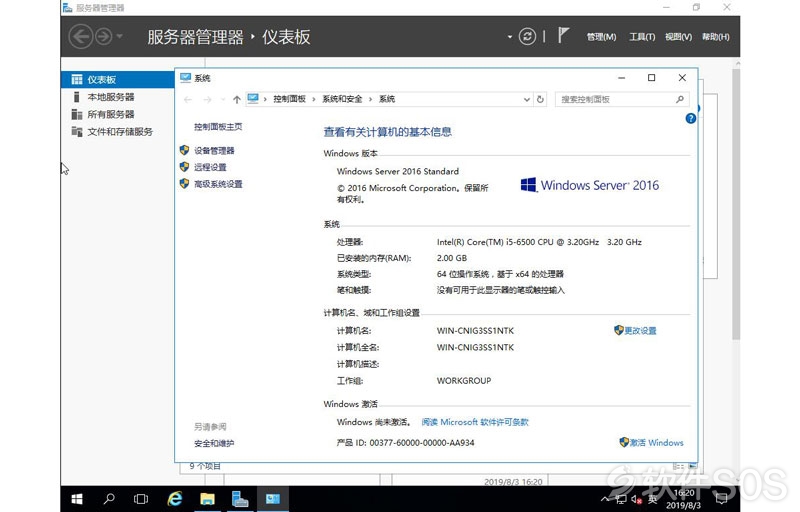Open the notifications flag
Image resolution: width=800 pixels, height=512 pixels.
click(563, 35)
